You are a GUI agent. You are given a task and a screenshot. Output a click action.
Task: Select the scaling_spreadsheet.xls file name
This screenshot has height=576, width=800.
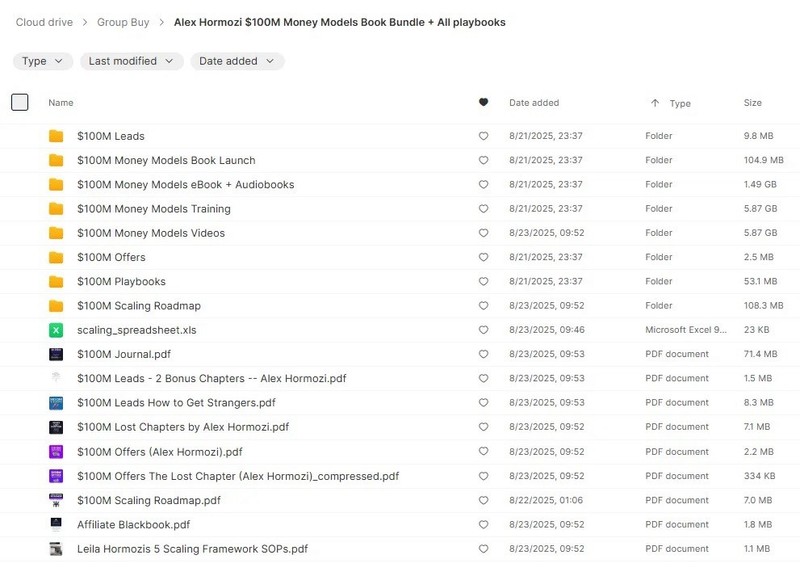click(137, 330)
